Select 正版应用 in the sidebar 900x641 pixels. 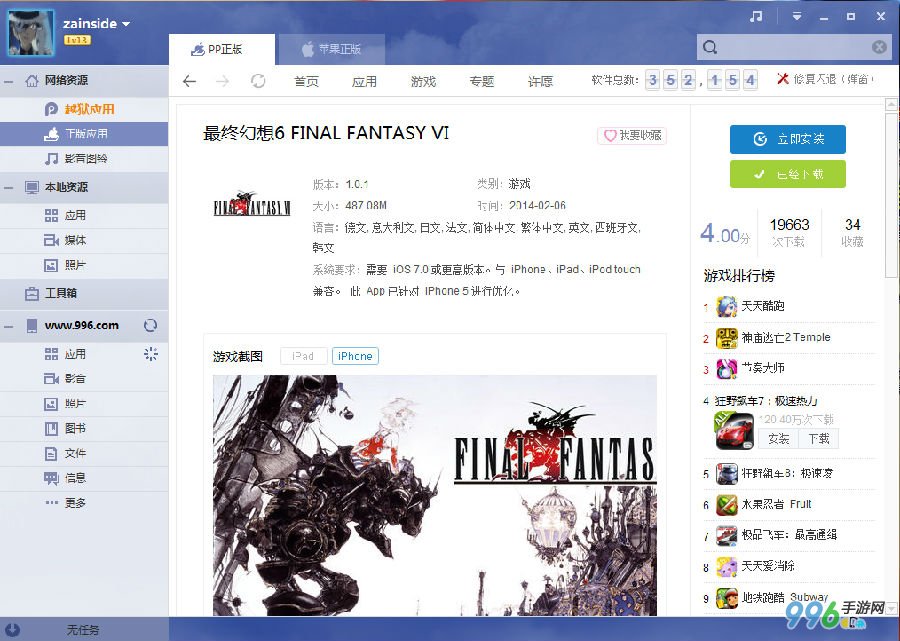pos(84,134)
